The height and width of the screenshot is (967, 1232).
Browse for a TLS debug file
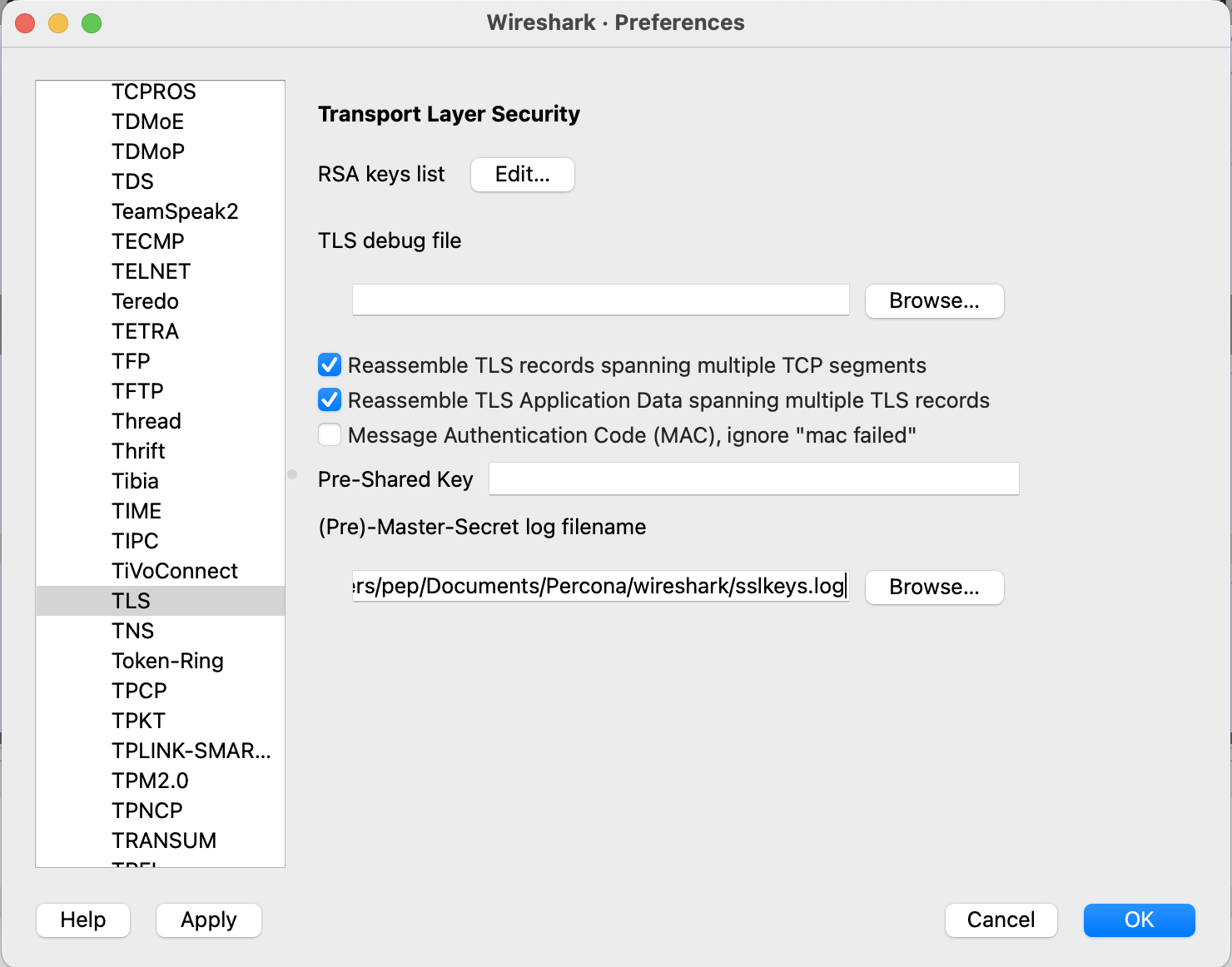(x=934, y=300)
